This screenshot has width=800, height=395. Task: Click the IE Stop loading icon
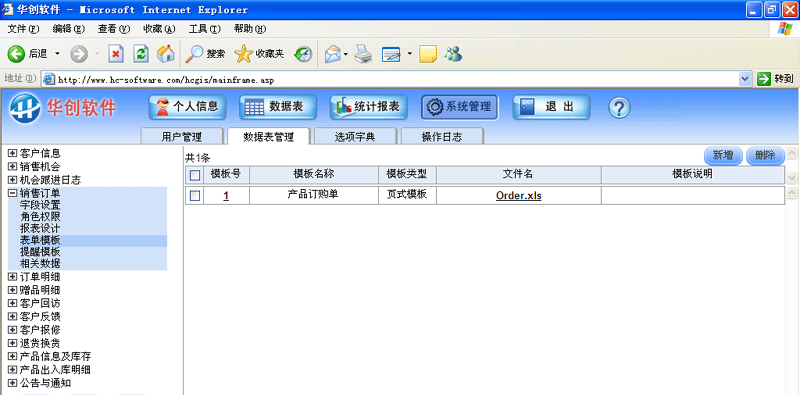(116, 54)
